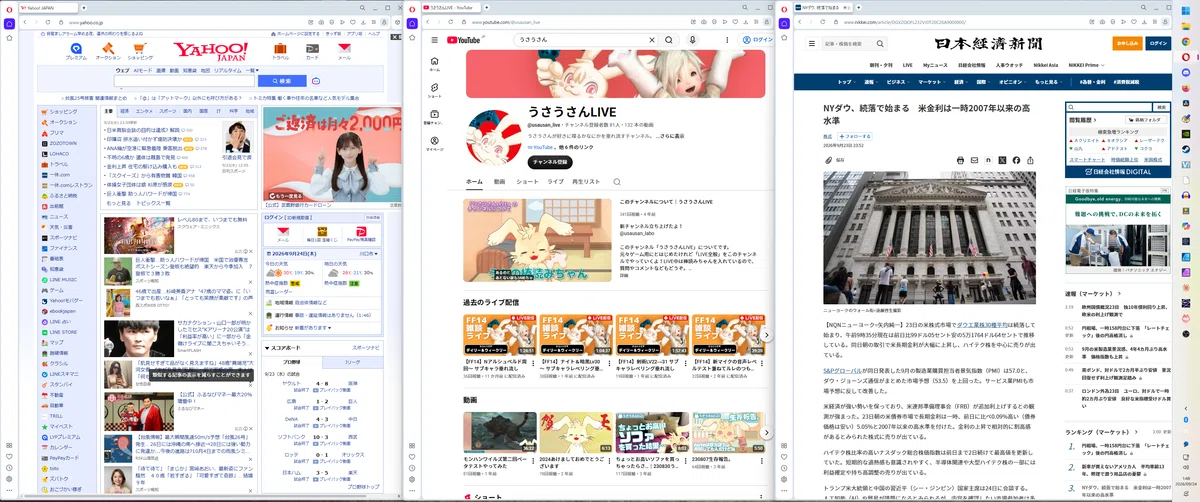The width and height of the screenshot is (1200, 502).
Task: Open Yahoo sidebar ZOZOTOWN link
Action: coord(63,144)
